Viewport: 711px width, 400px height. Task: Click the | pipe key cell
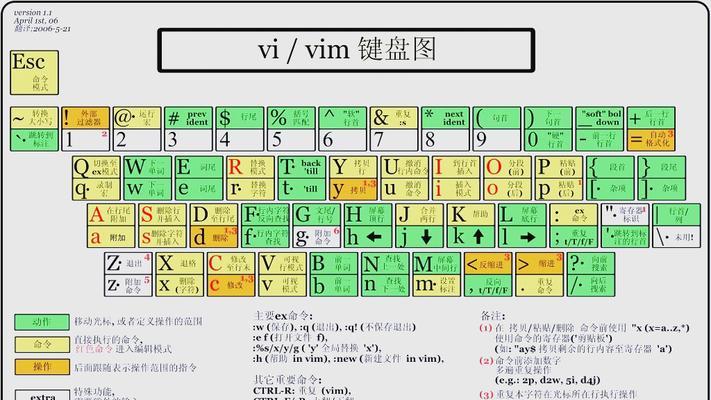click(x=677, y=215)
